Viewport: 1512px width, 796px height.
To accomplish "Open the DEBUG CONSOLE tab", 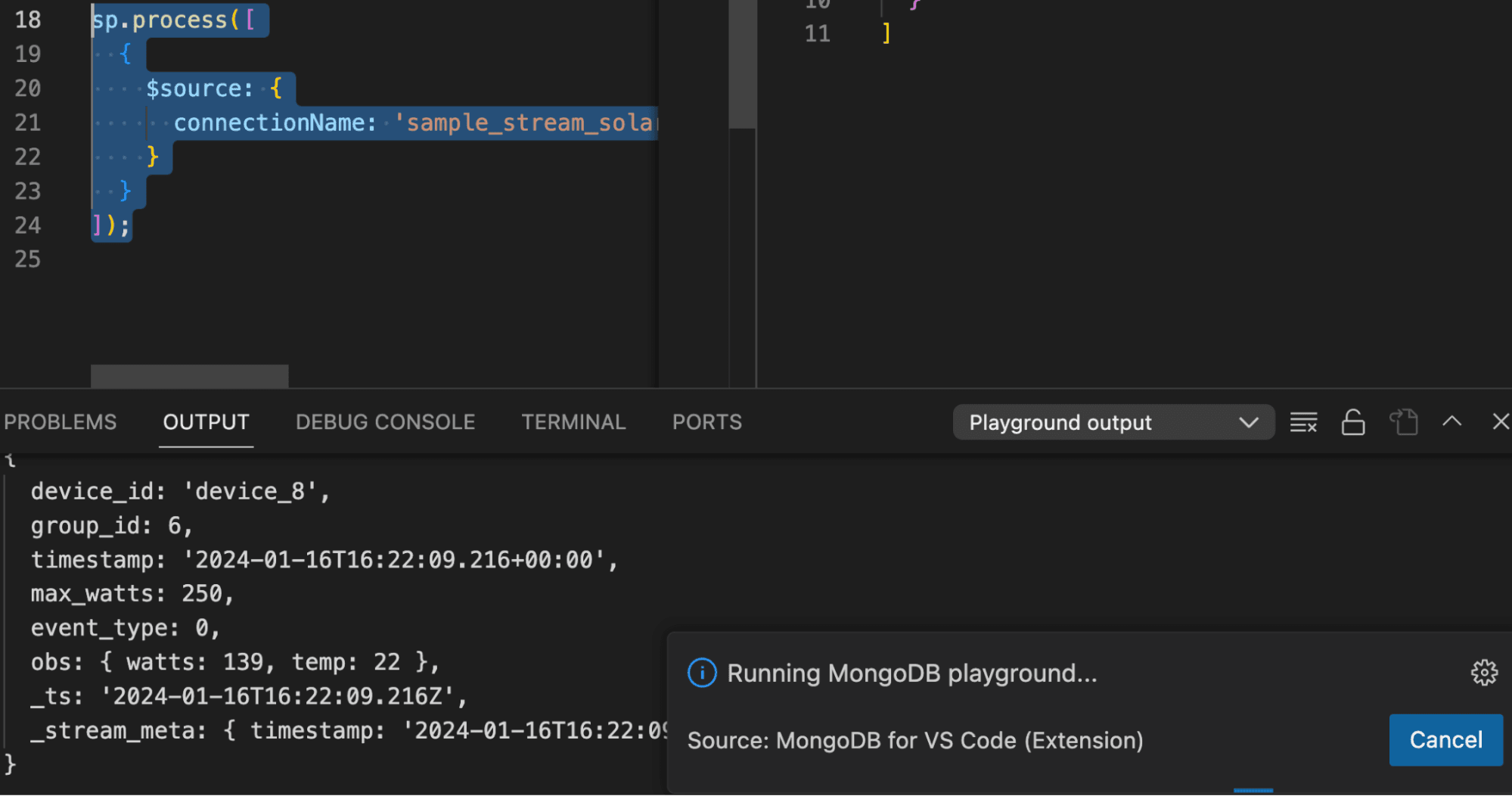I will [385, 422].
